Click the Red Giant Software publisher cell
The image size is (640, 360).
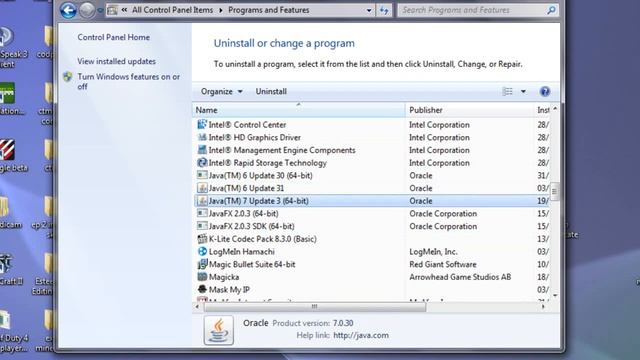(x=443, y=264)
